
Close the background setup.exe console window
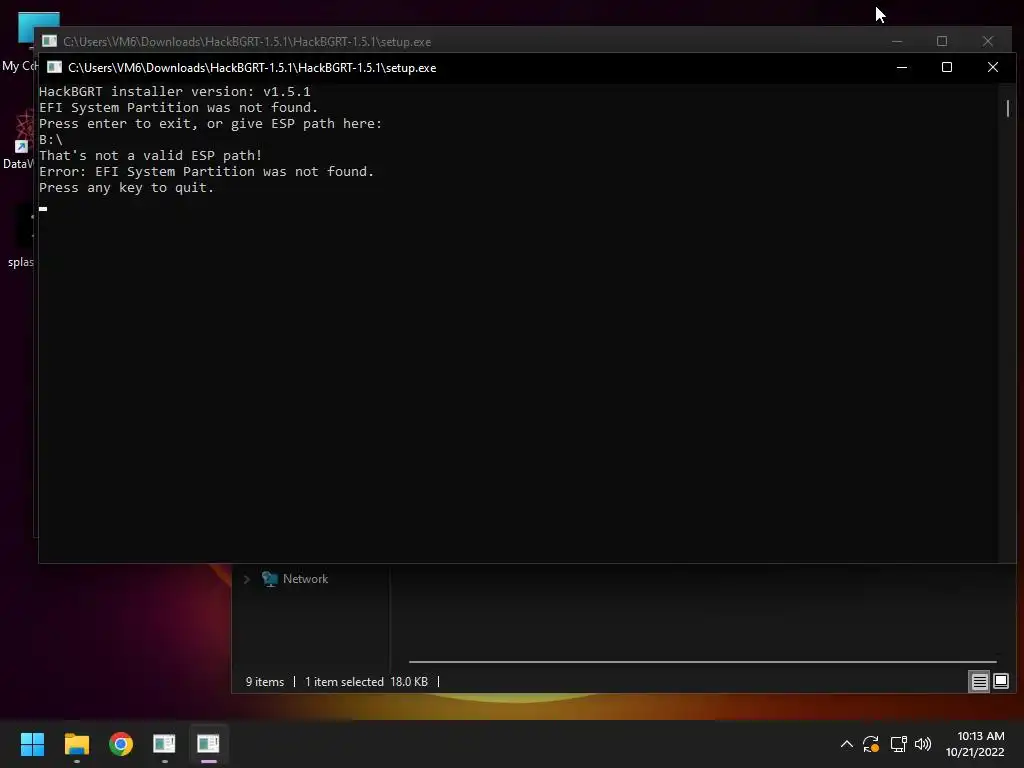click(987, 41)
